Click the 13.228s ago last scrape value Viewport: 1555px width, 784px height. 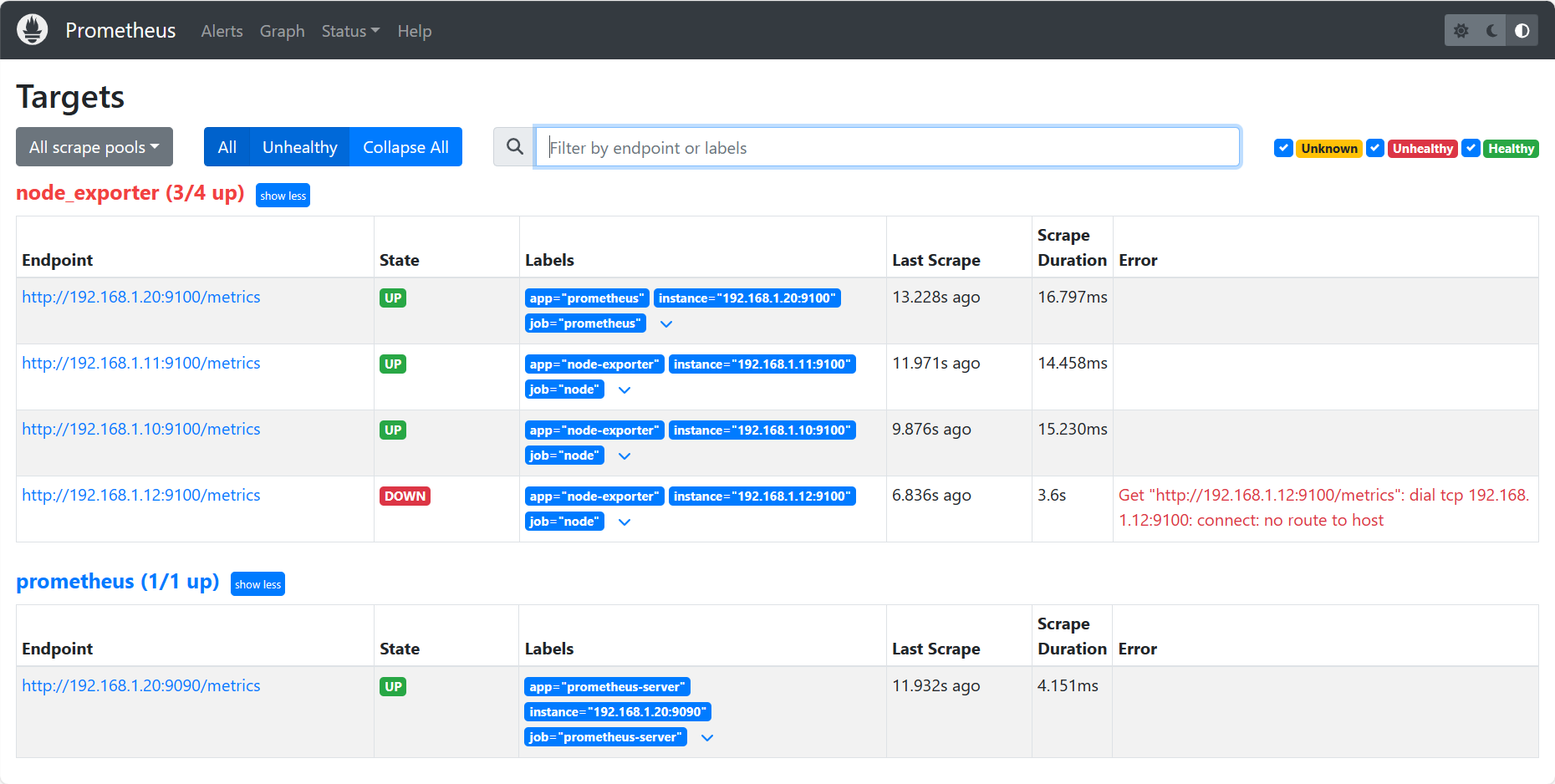pyautogui.click(x=936, y=297)
